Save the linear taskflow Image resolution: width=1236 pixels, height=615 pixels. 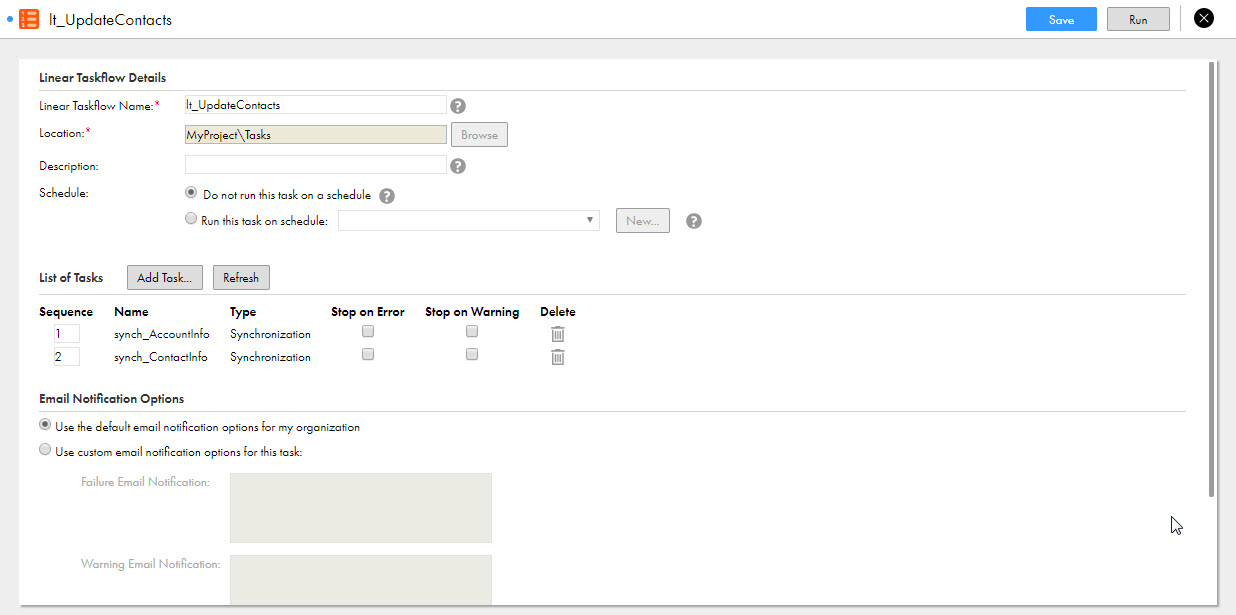1061,19
